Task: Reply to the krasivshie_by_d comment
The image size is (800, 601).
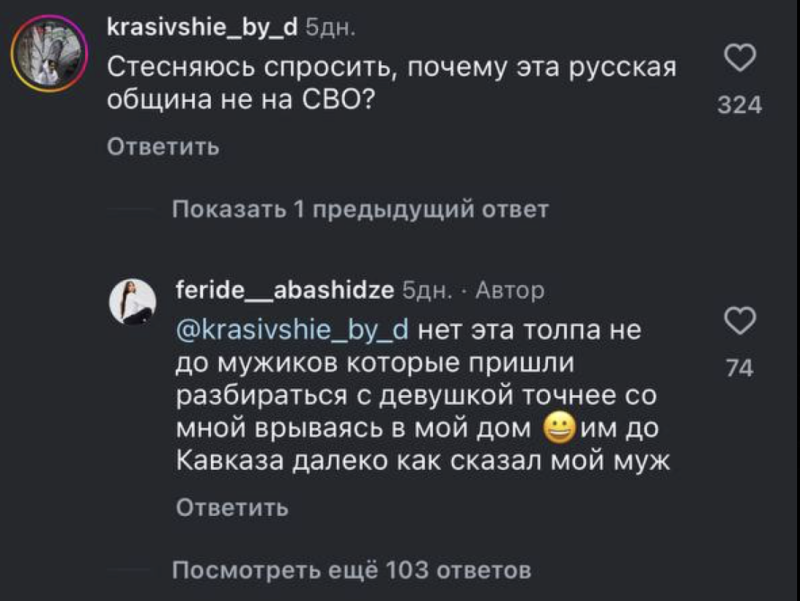Action: pos(163,148)
